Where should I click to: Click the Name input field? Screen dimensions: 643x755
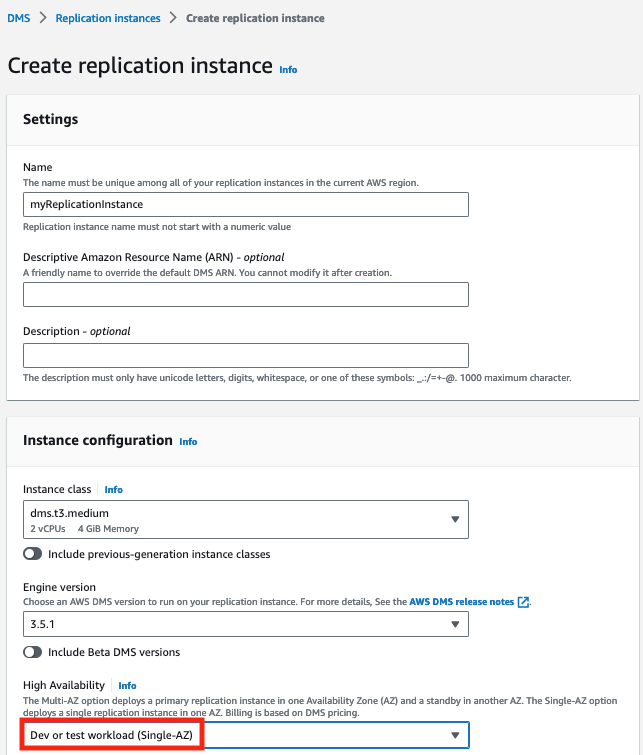245,204
